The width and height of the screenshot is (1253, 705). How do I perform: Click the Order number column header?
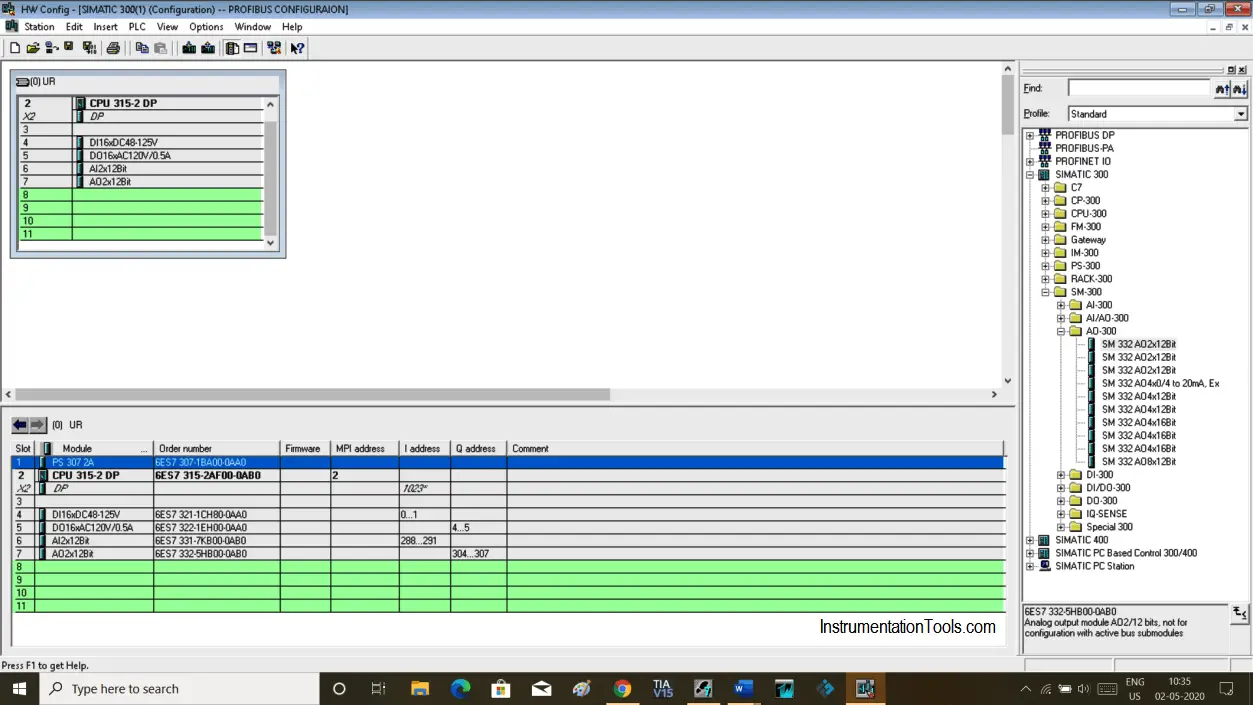coord(216,449)
